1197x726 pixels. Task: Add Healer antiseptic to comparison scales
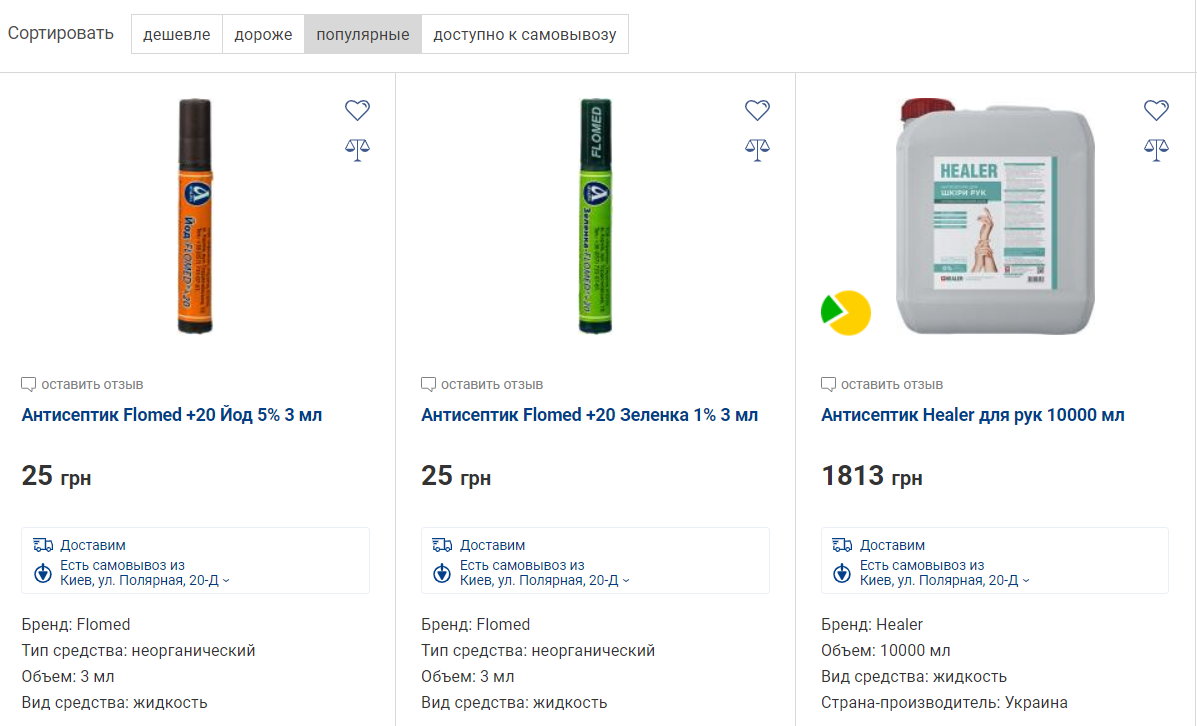click(1157, 150)
